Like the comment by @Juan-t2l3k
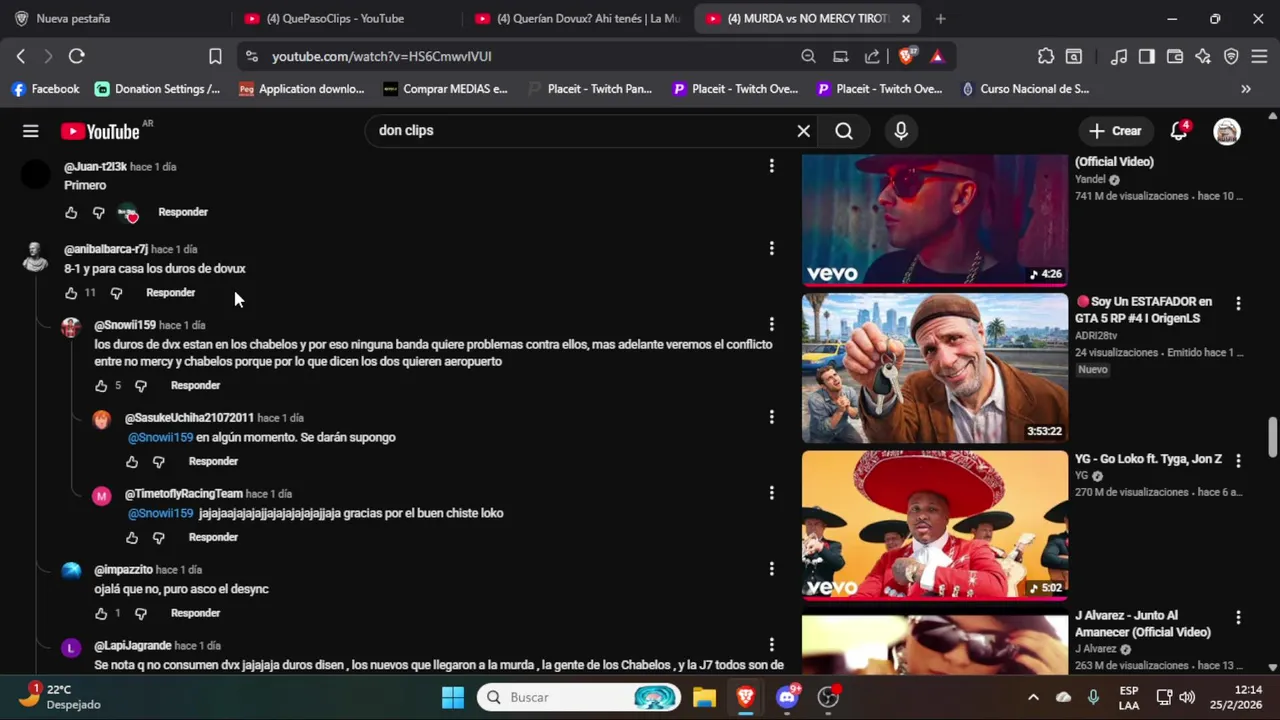This screenshot has height=720, width=1280. click(x=71, y=212)
